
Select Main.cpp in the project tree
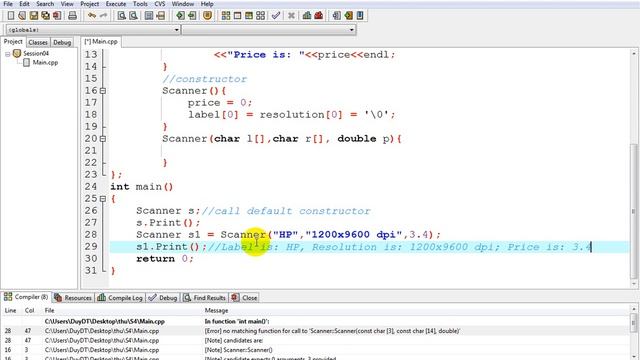45,62
